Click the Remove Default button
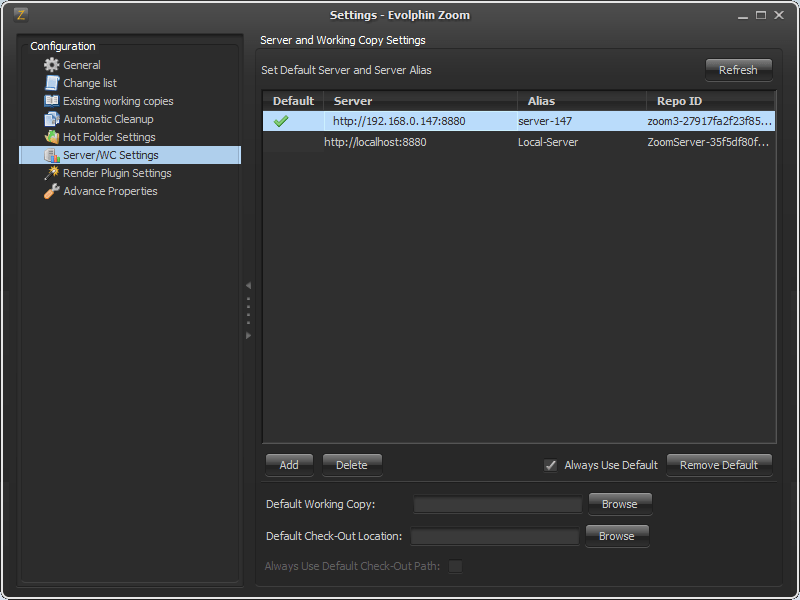This screenshot has width=800, height=600. [x=719, y=465]
